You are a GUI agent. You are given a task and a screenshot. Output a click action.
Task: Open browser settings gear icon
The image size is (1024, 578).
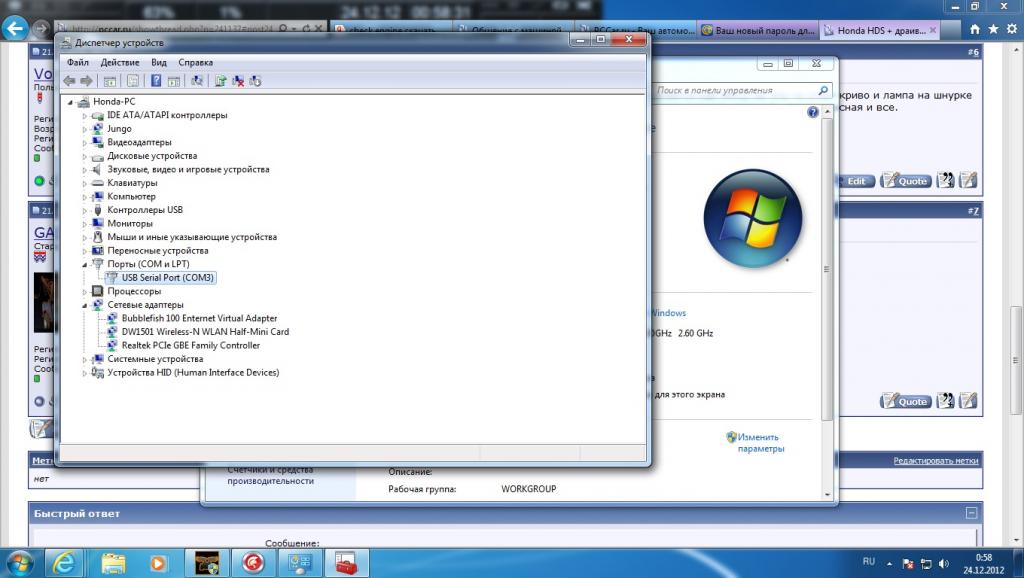[1011, 30]
